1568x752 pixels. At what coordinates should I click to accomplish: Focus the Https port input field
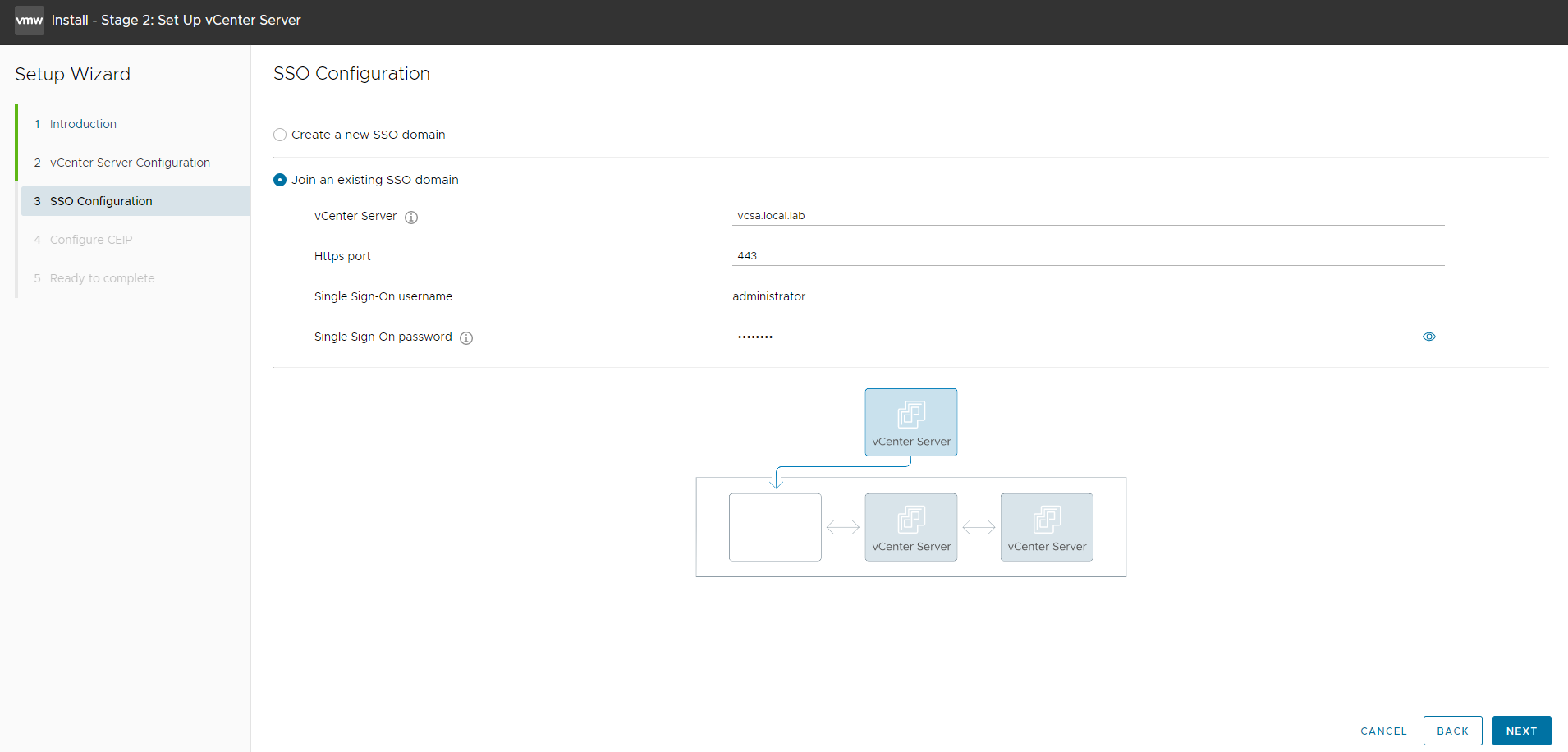click(1089, 256)
